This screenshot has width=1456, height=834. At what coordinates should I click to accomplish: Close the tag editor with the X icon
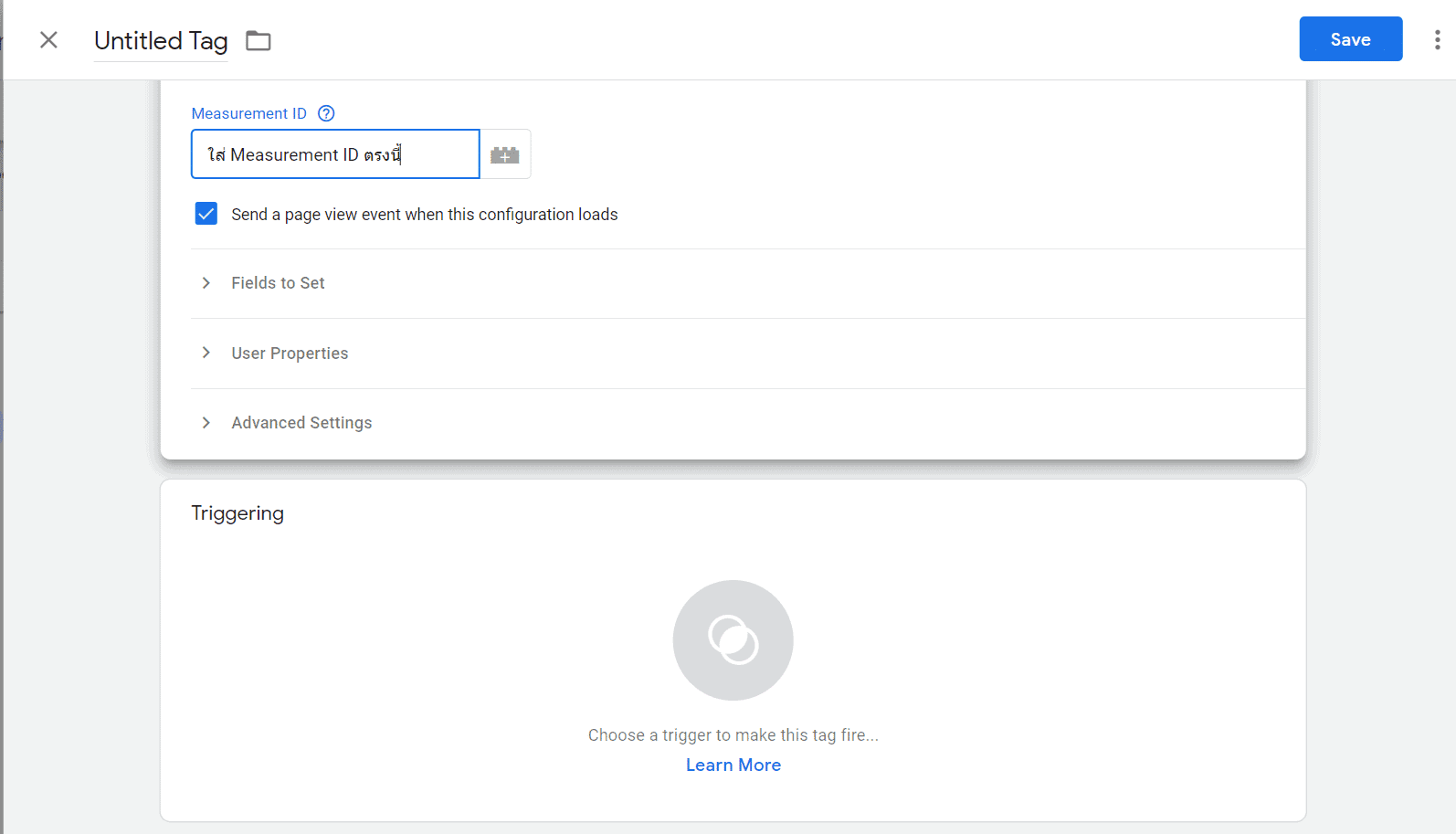48,40
